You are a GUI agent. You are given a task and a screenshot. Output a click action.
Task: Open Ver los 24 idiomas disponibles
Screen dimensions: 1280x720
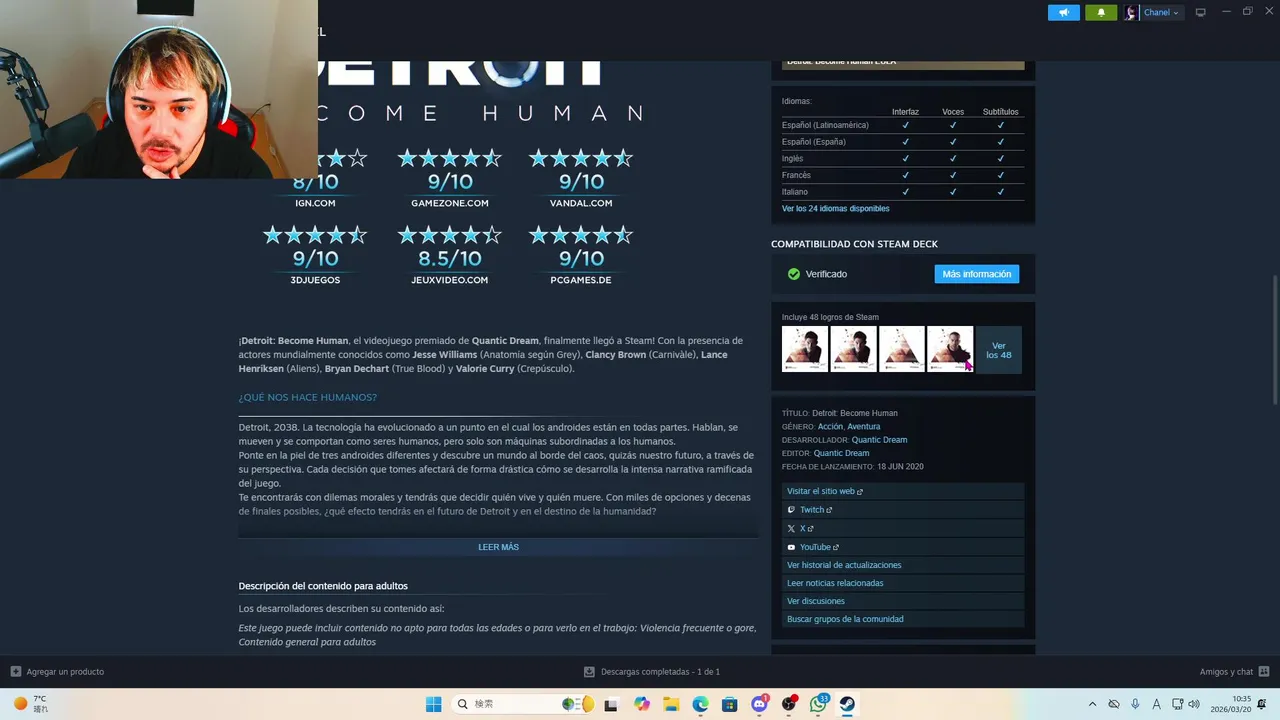tap(835, 209)
